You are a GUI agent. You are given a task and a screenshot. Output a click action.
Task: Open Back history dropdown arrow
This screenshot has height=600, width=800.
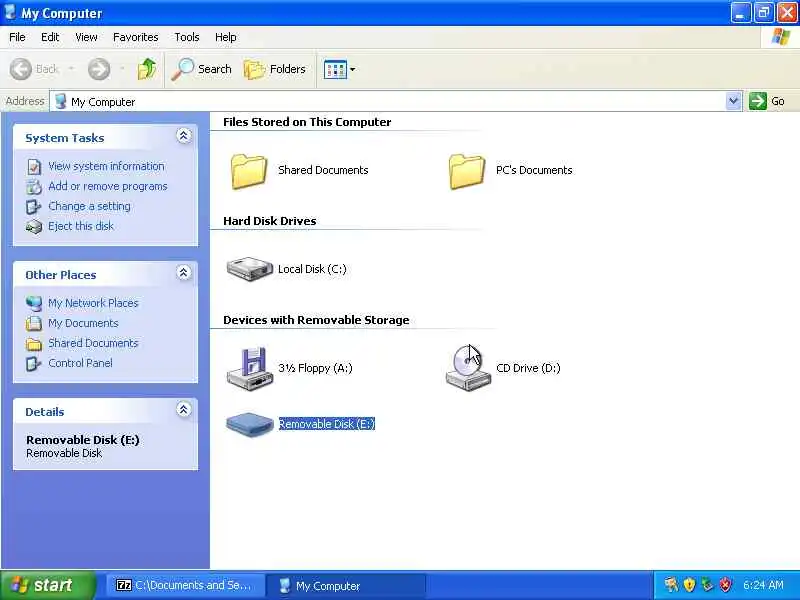(x=71, y=69)
